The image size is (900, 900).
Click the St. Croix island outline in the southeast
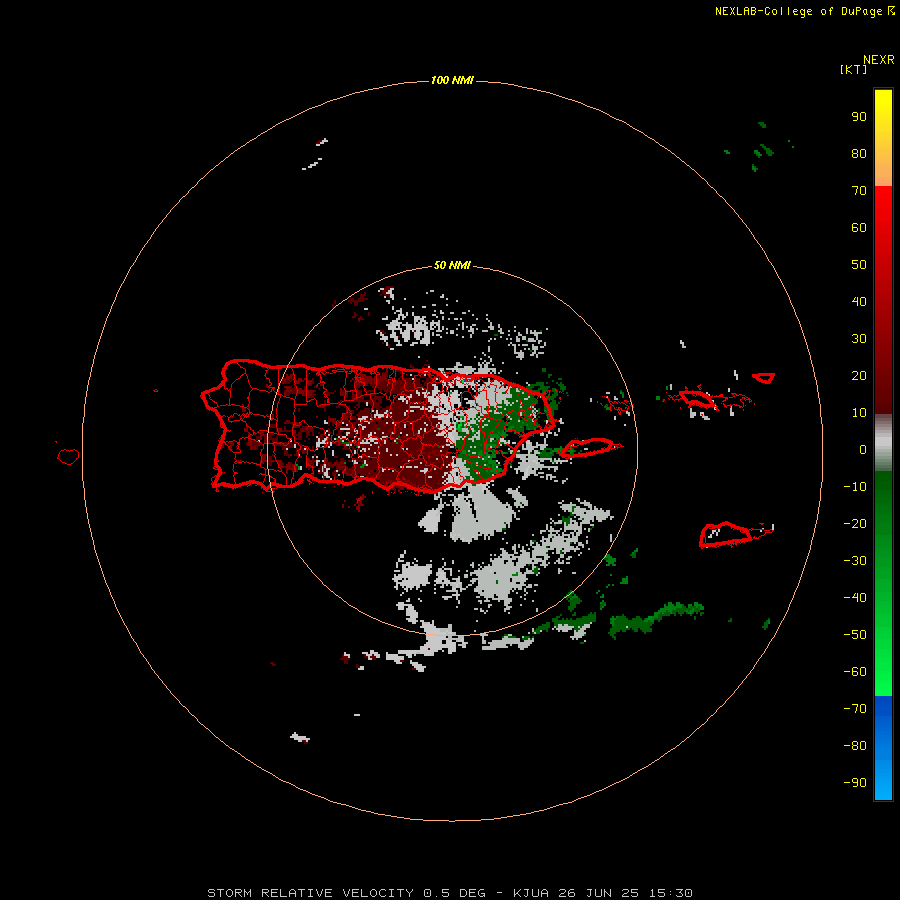pyautogui.click(x=725, y=535)
